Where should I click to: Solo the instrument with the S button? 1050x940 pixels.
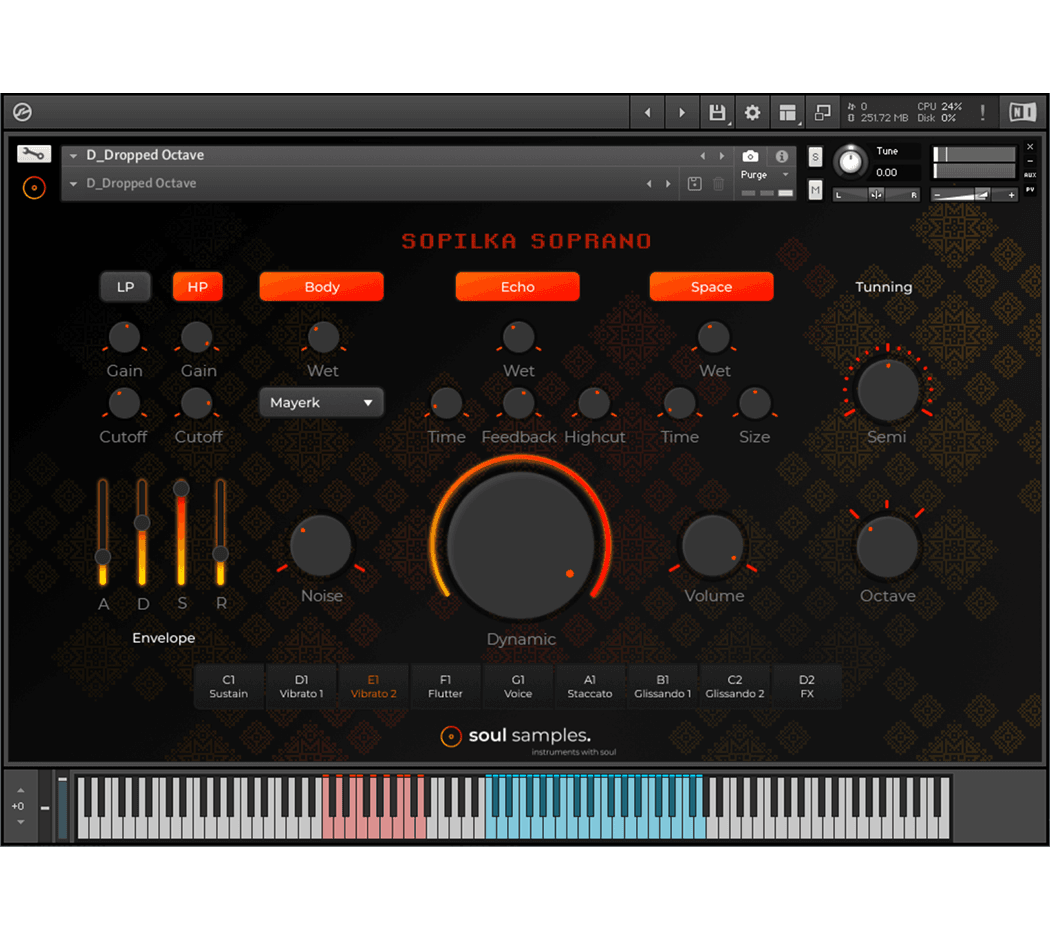(815, 157)
